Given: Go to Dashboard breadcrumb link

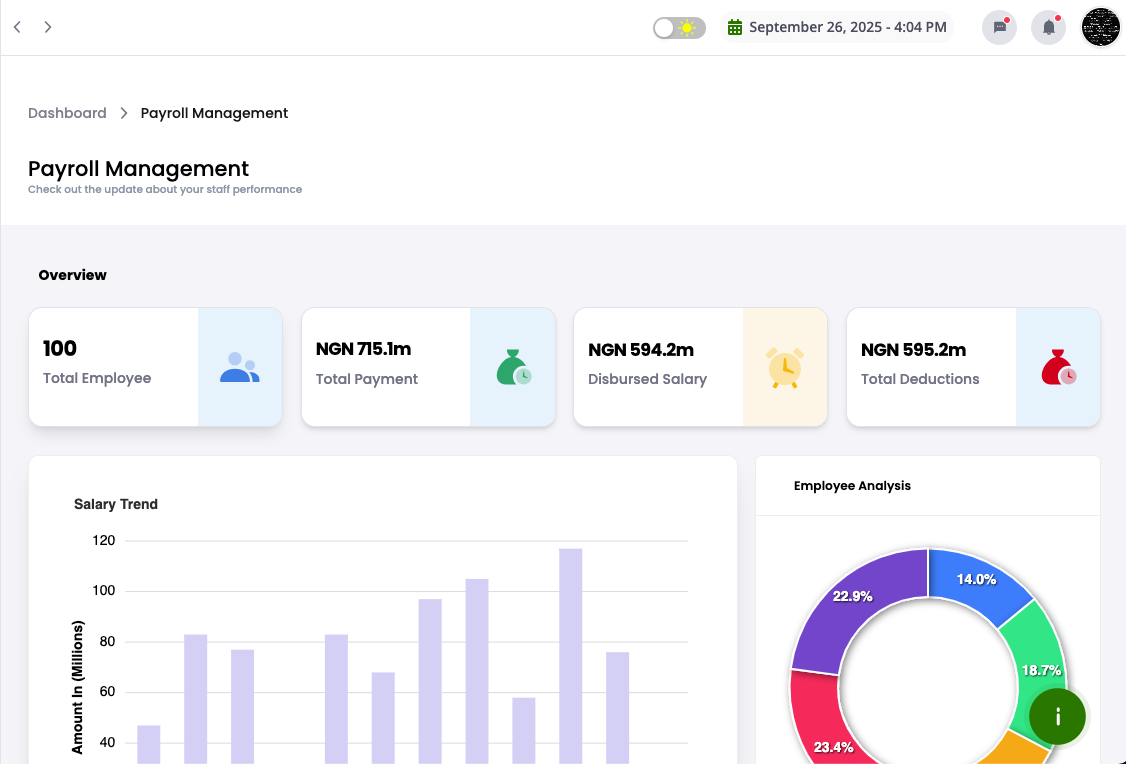Looking at the screenshot, I should (x=67, y=113).
